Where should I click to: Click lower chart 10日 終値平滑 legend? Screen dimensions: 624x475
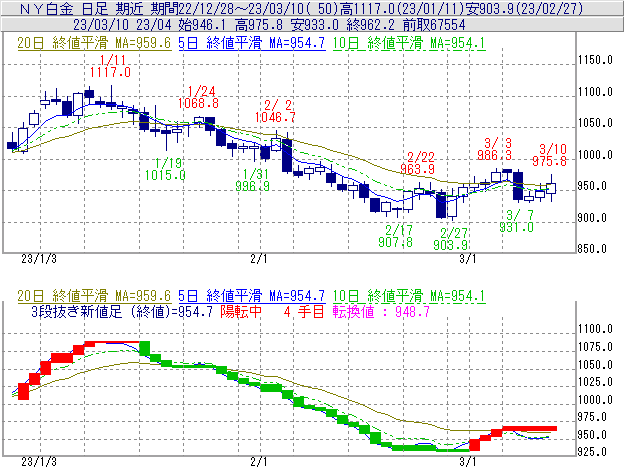coord(409,296)
